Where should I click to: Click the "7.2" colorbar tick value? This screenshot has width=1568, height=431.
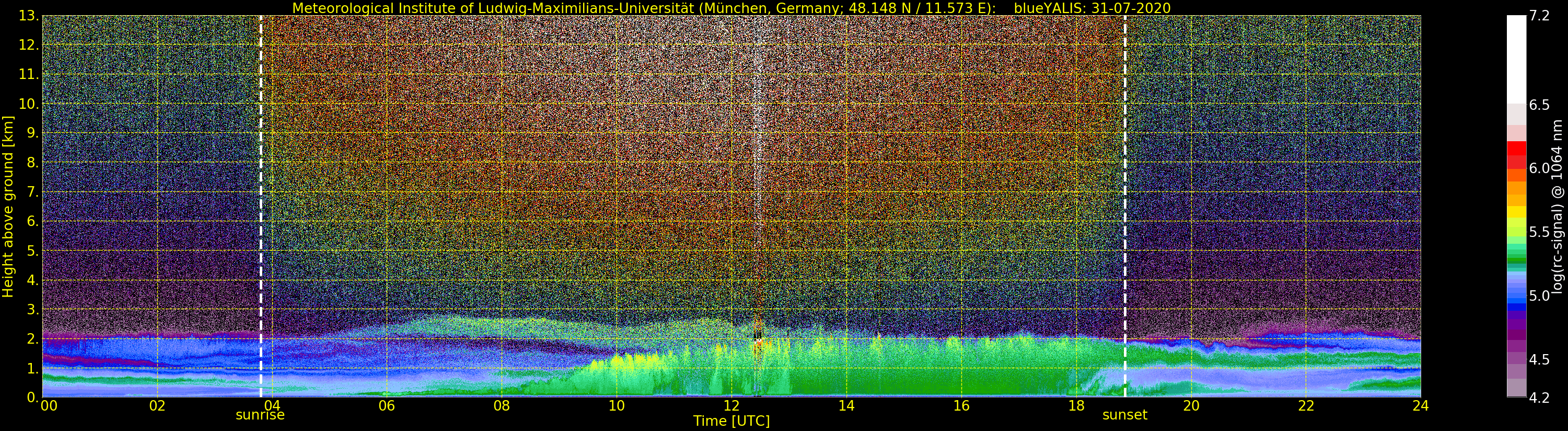point(1539,15)
